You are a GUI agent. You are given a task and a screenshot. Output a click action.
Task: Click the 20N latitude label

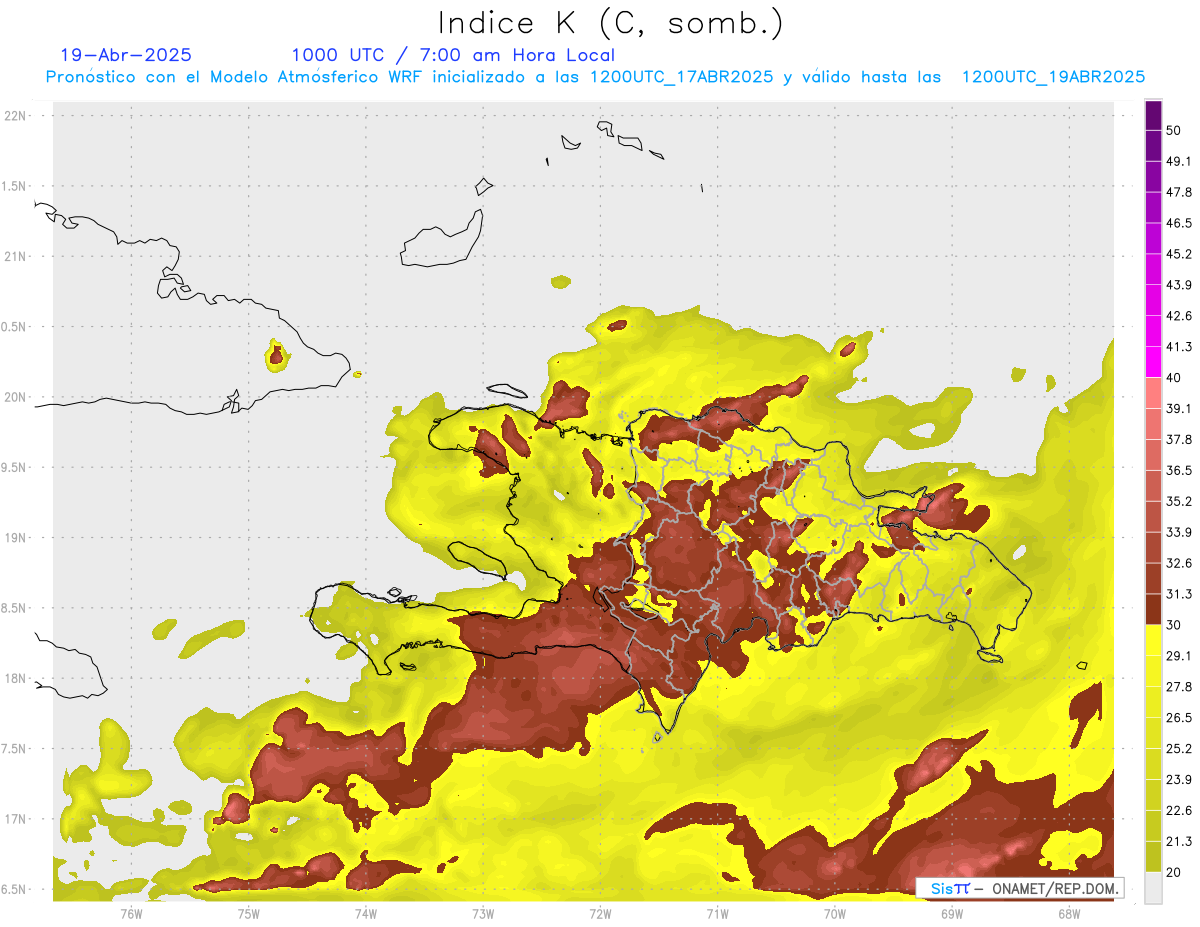tap(16, 397)
